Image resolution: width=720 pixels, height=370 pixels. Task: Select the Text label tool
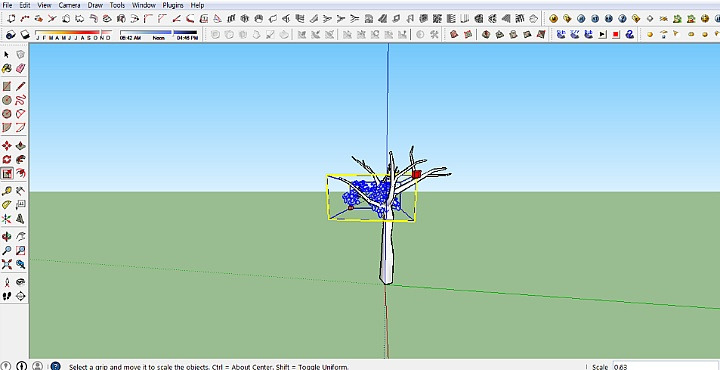coord(20,205)
